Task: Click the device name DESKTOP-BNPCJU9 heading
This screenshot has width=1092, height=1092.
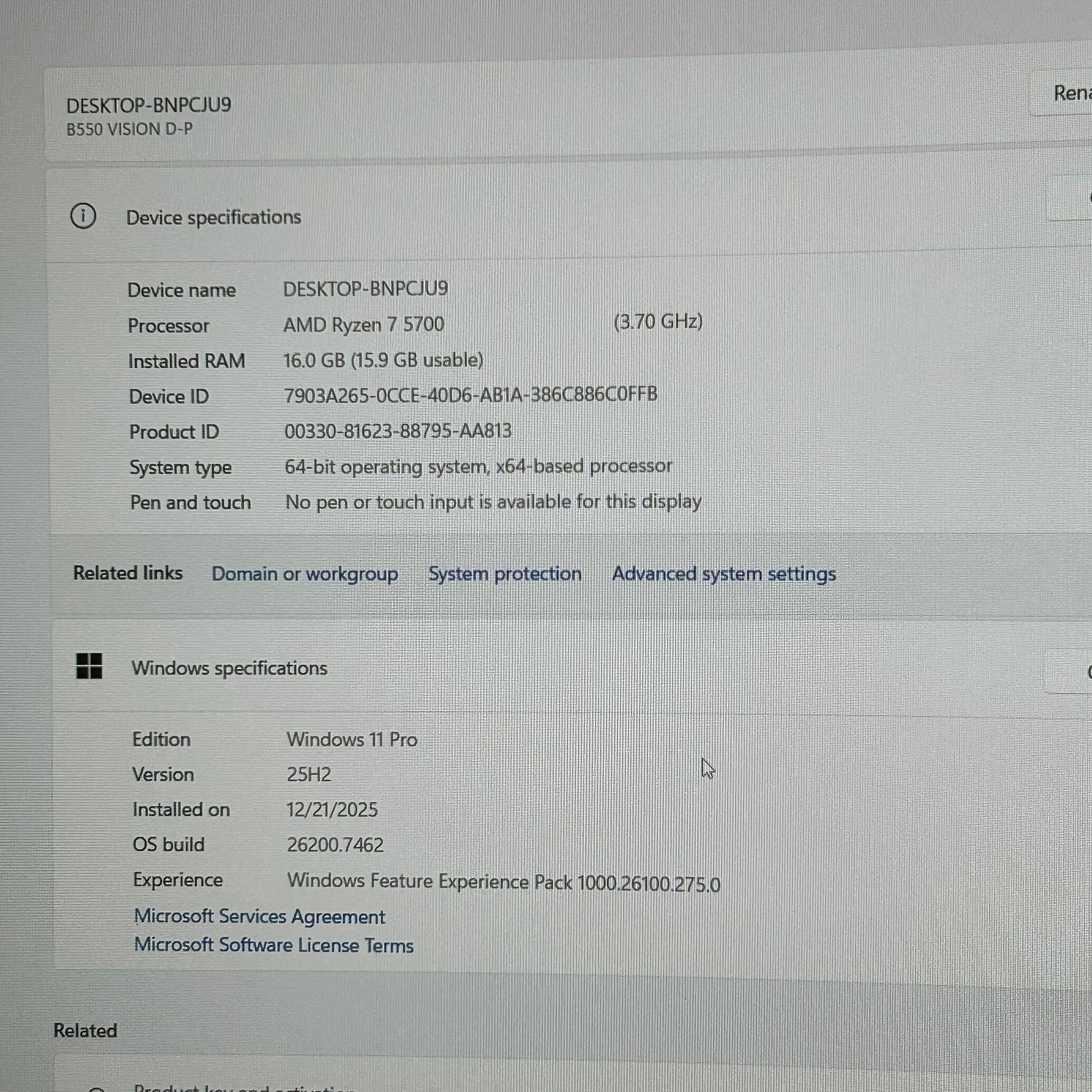Action: (149, 104)
